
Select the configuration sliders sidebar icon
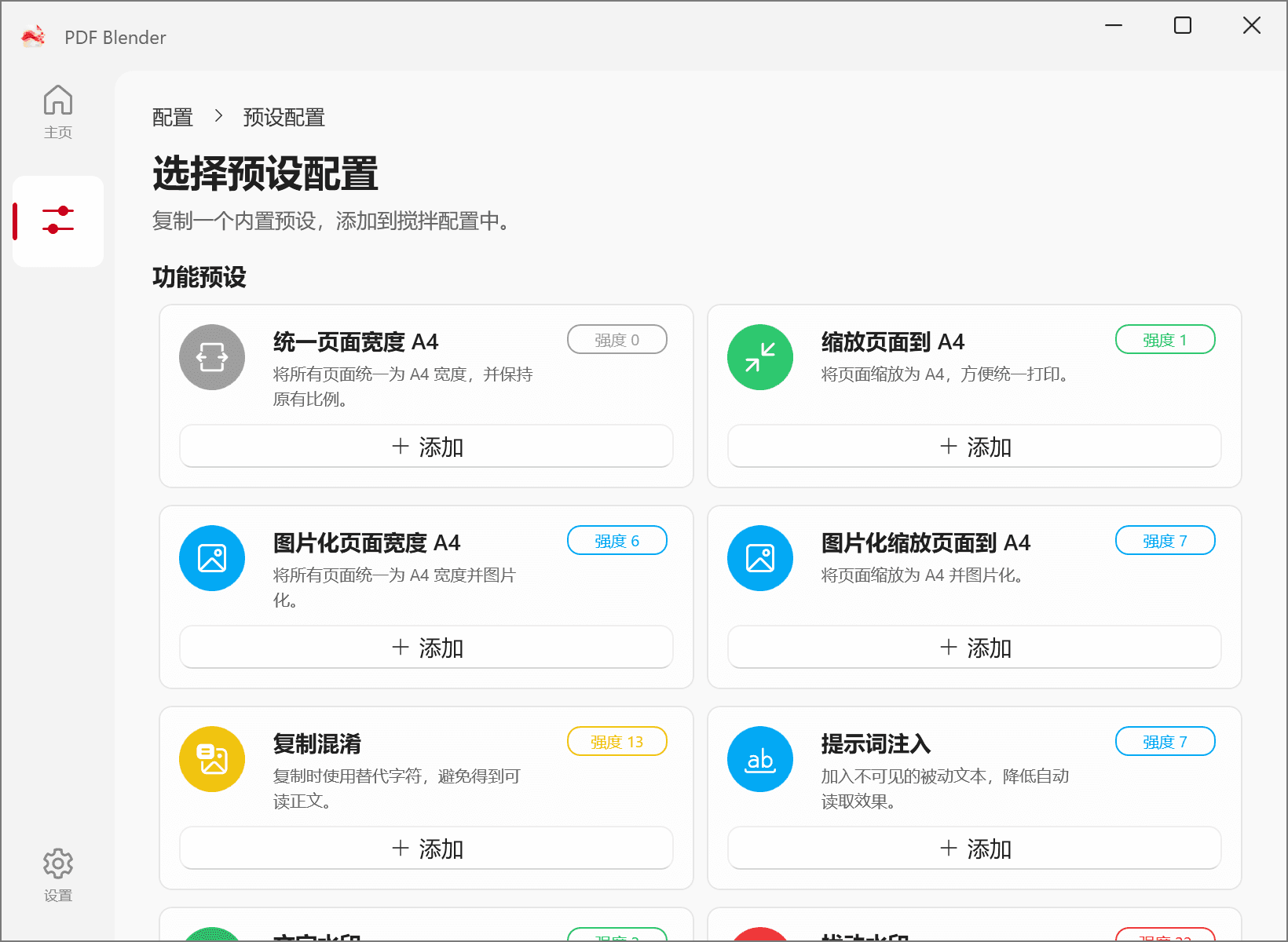(58, 221)
